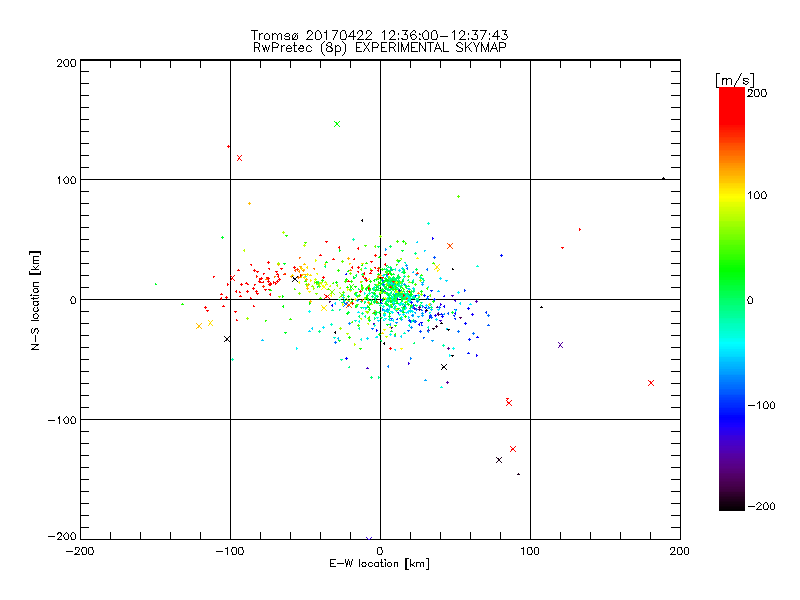Click the 'E-W location [km]' axis label
This screenshot has width=800, height=600.
[379, 564]
